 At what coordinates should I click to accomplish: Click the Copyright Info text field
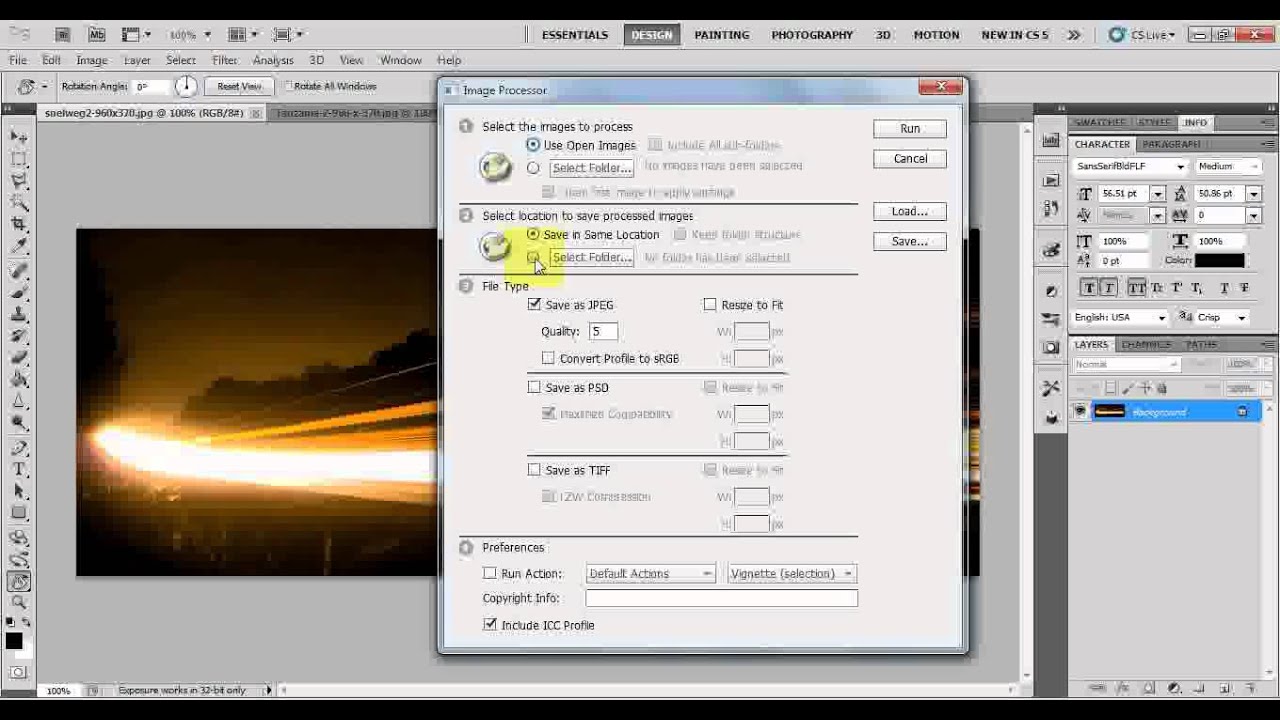coord(721,598)
